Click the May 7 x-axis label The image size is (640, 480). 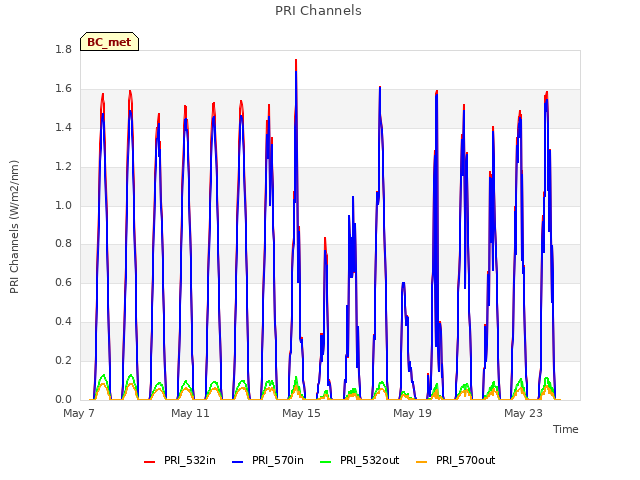79,413
